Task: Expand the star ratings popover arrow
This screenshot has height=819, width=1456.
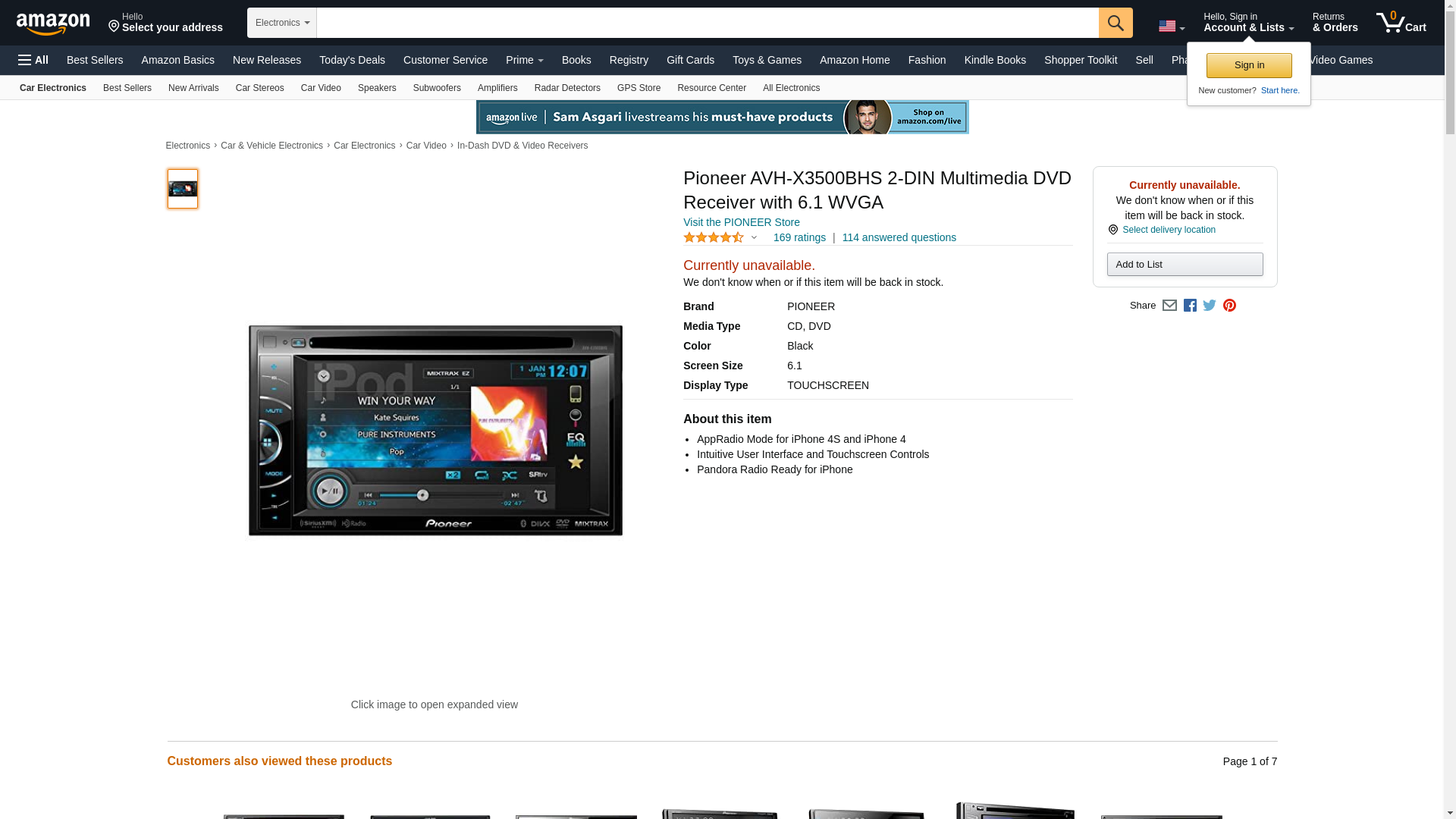Action: [754, 238]
